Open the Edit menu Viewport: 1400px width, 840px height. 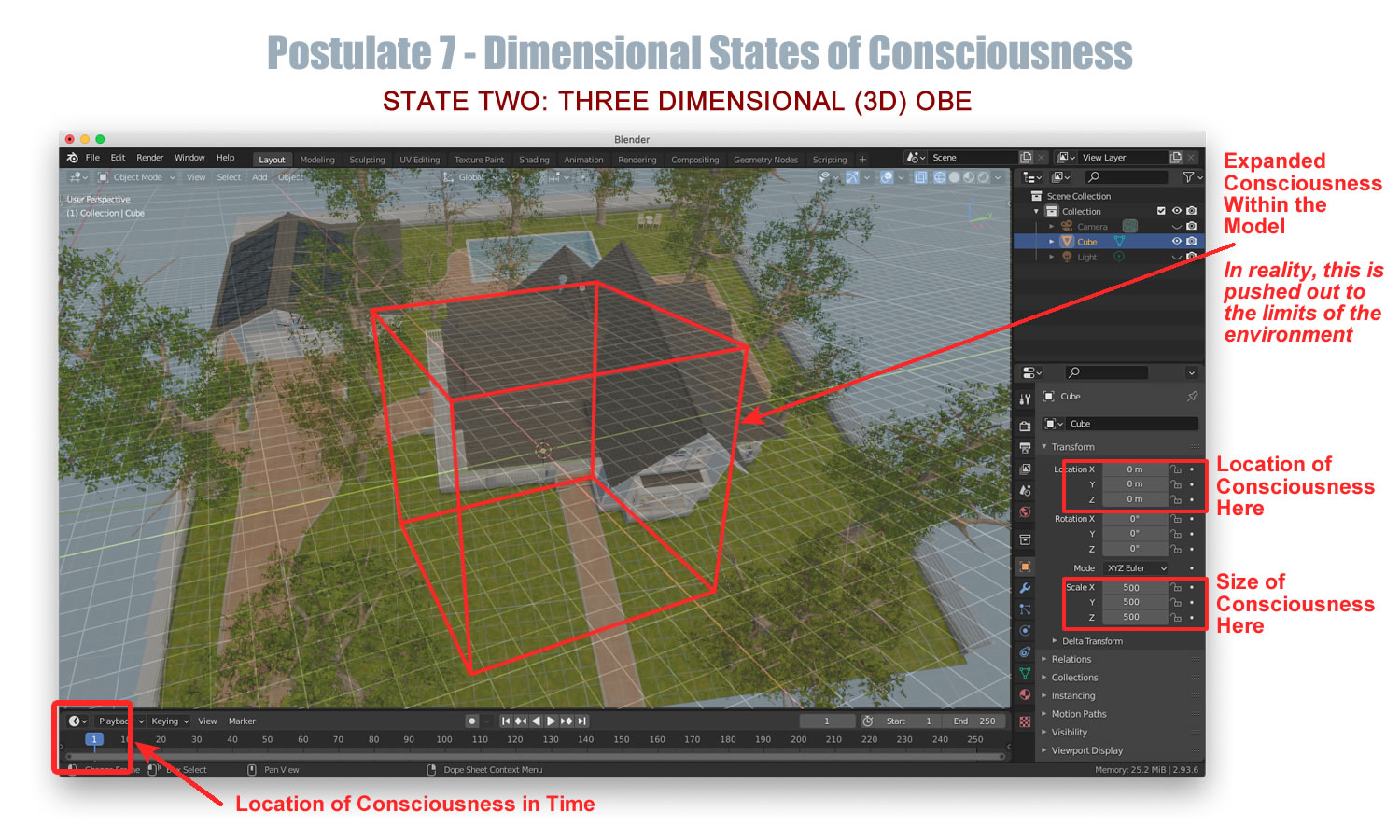(x=119, y=158)
